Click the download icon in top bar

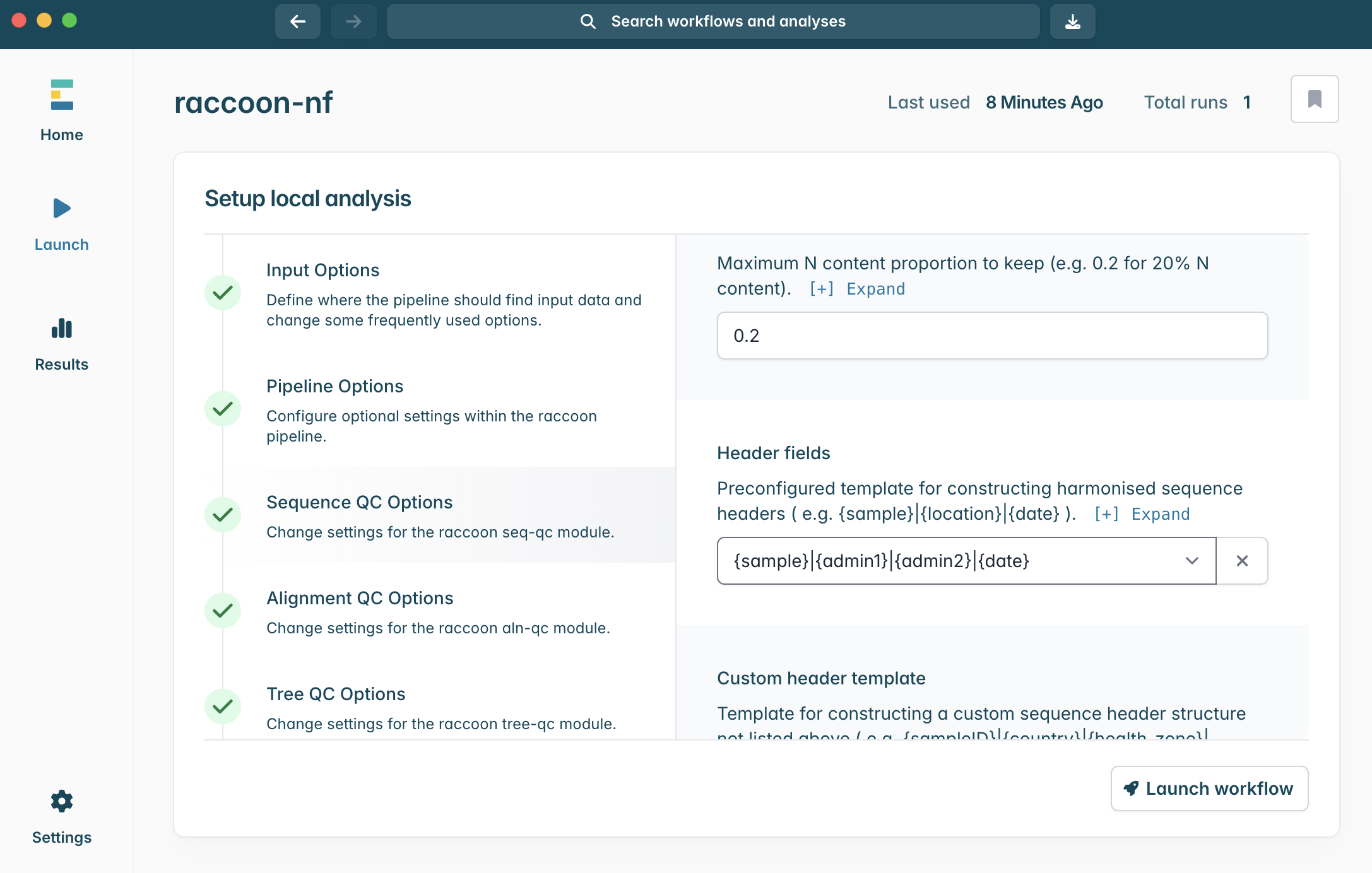[1073, 21]
